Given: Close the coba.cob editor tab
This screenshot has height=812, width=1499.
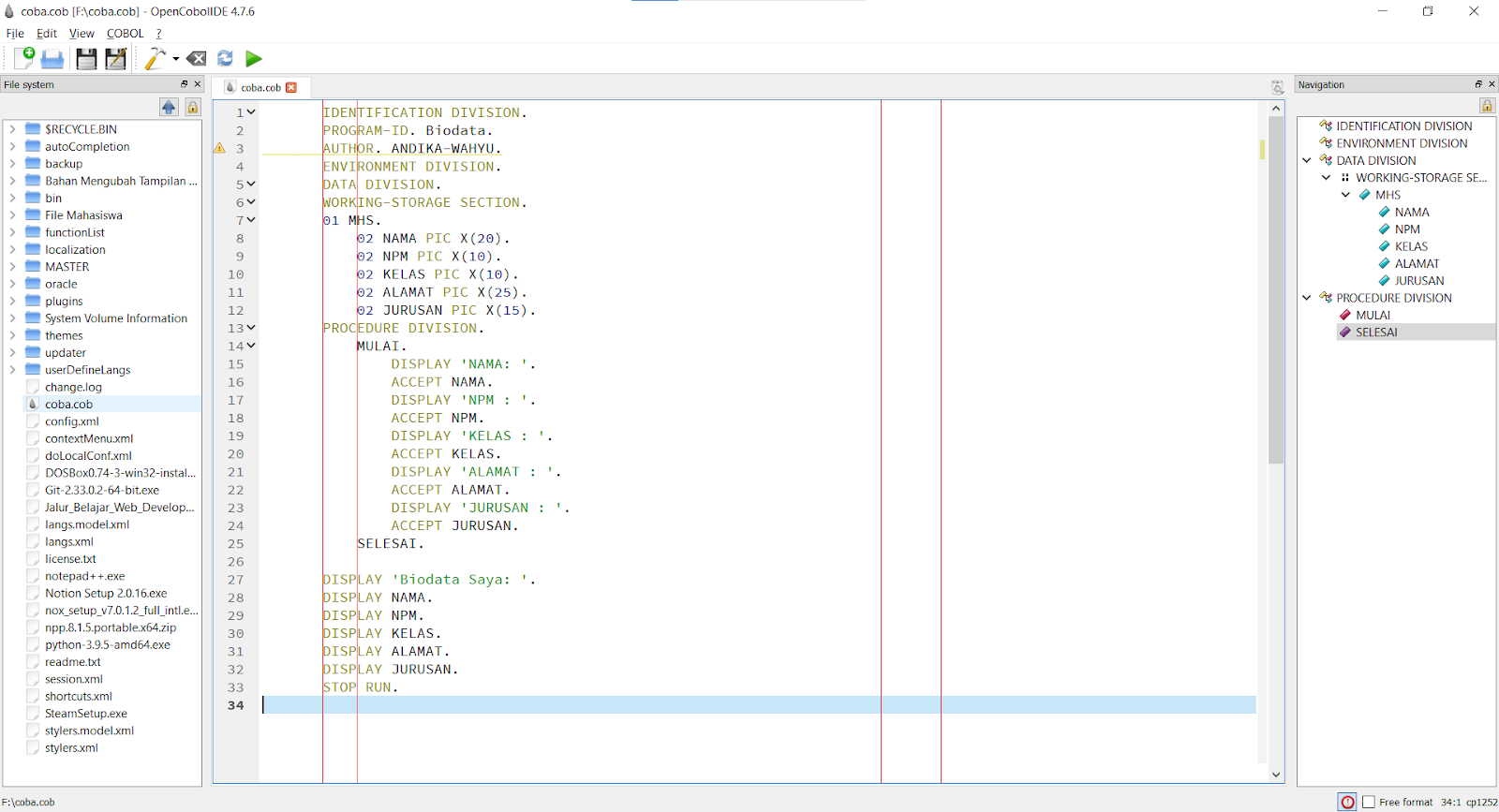Looking at the screenshot, I should pyautogui.click(x=291, y=87).
